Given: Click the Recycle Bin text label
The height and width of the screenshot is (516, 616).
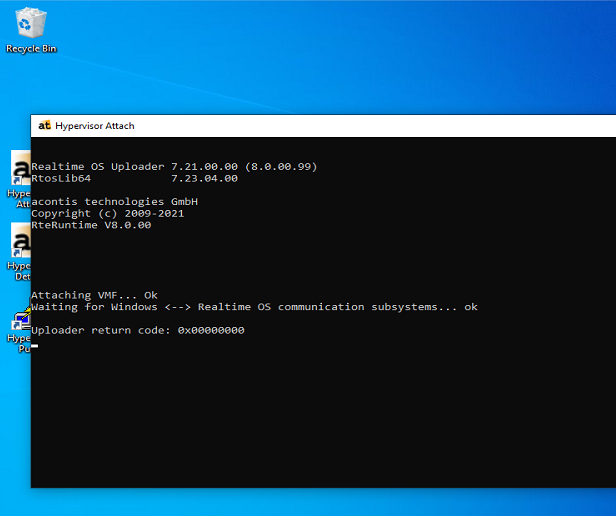Looking at the screenshot, I should 31,49.
